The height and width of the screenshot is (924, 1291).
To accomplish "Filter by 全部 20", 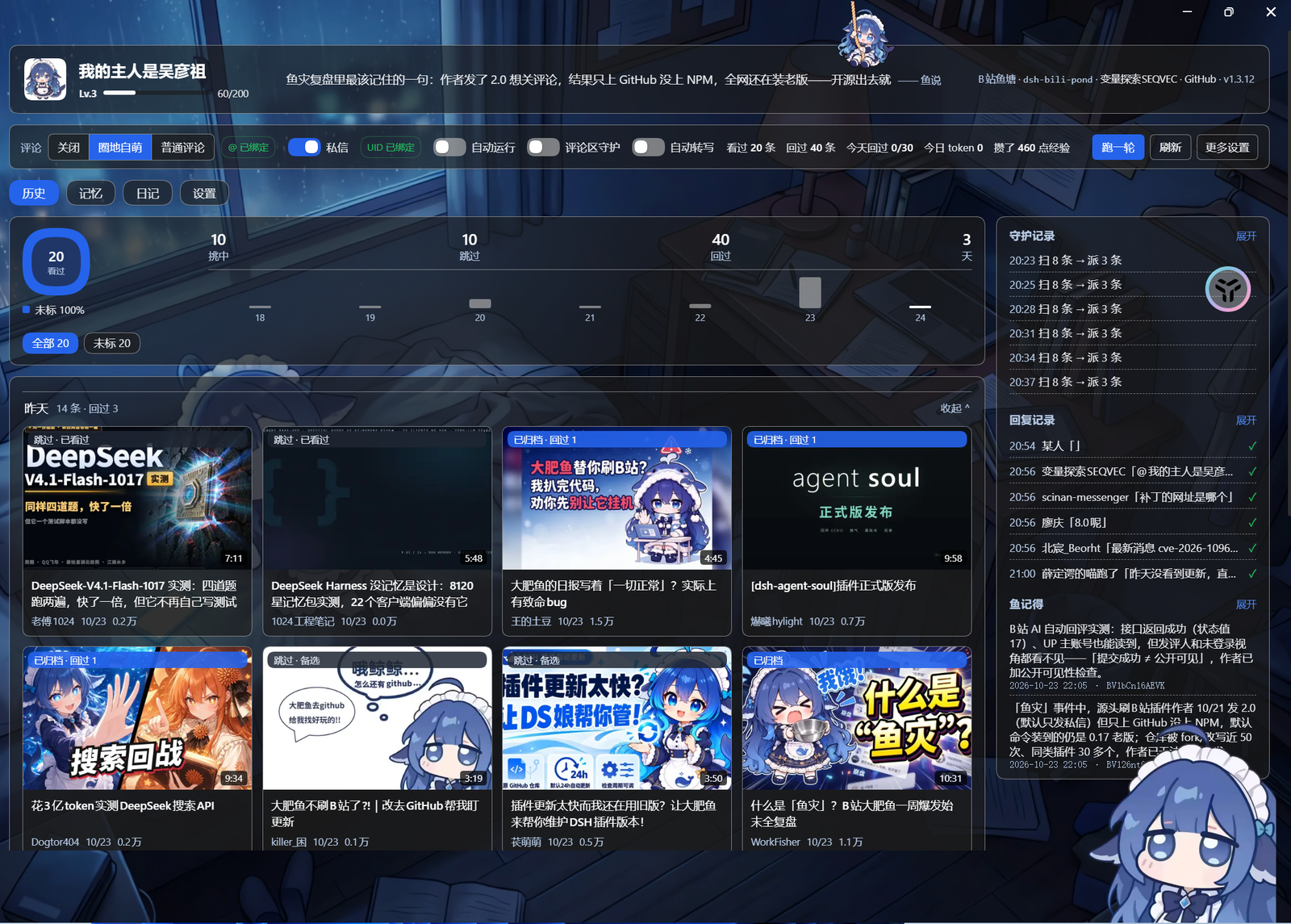I will click(x=50, y=343).
